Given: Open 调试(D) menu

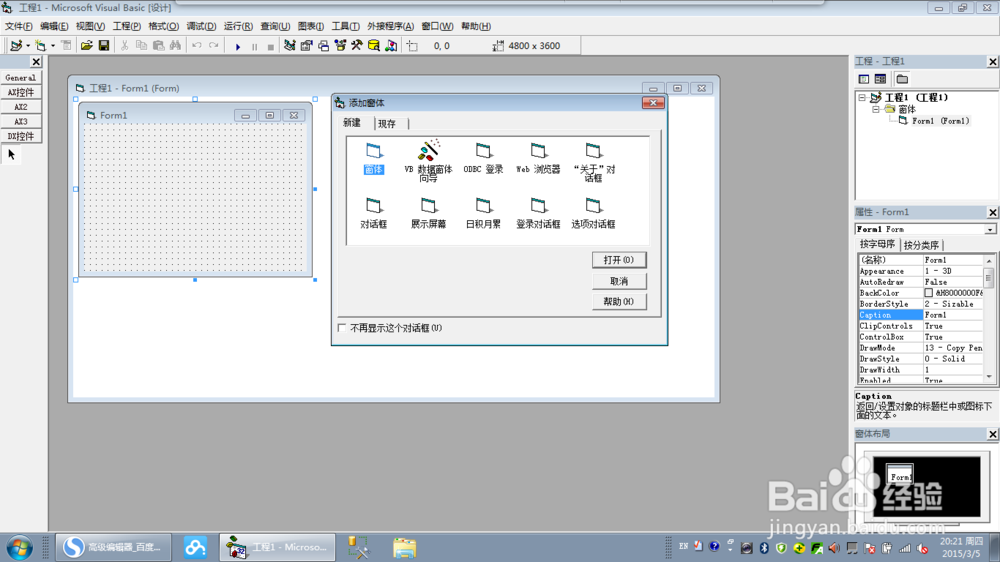Looking at the screenshot, I should point(201,26).
